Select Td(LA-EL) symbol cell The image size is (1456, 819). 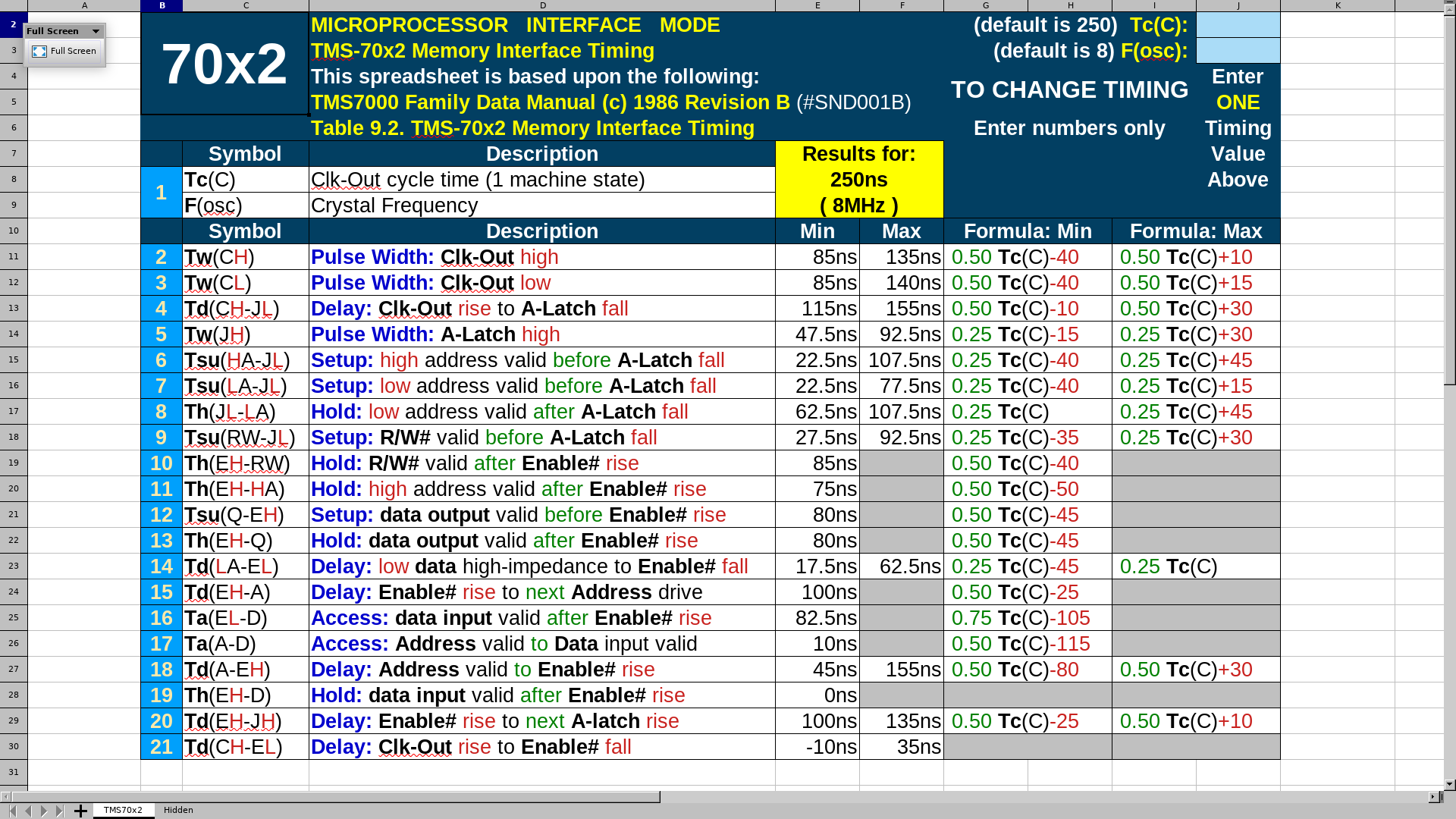(245, 566)
